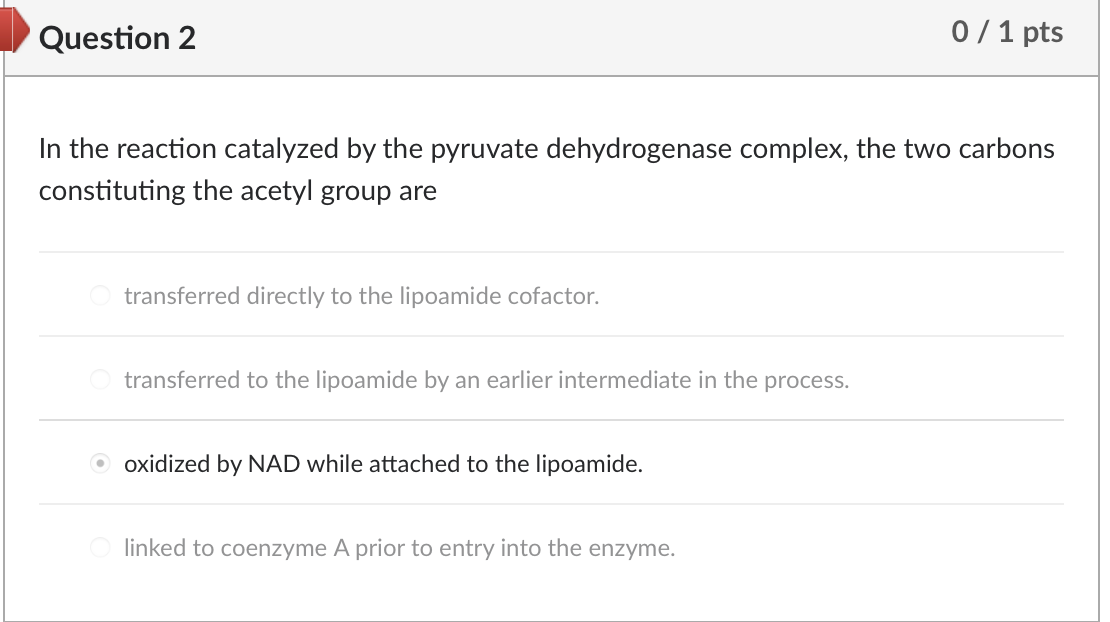Pick the 'linked to coenzyme A' radio button
The height and width of the screenshot is (622, 1110).
[x=100, y=548]
